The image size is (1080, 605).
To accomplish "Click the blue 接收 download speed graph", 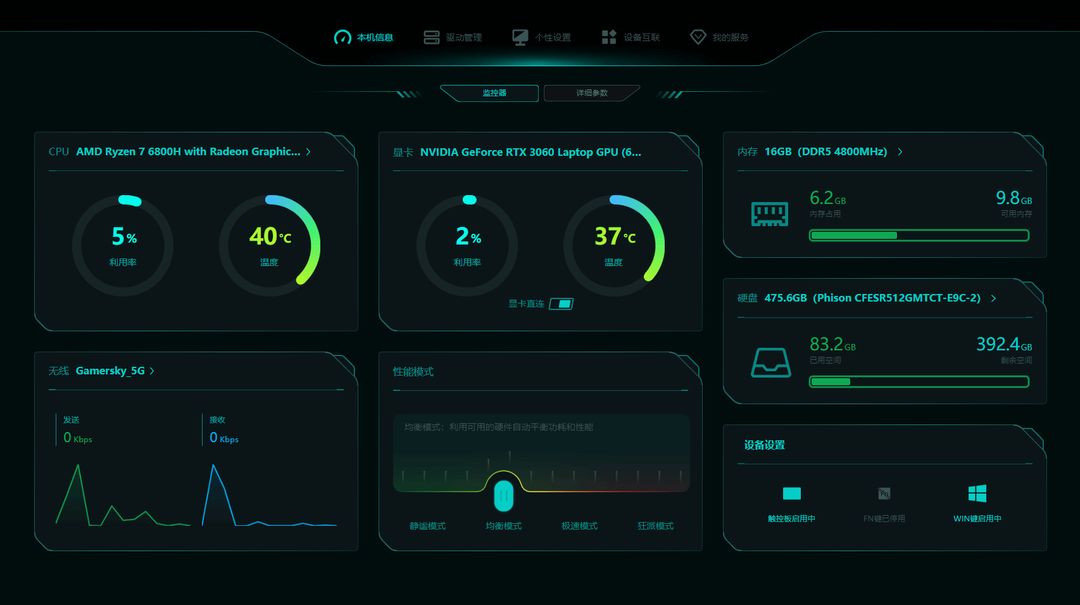I will tap(269, 495).
